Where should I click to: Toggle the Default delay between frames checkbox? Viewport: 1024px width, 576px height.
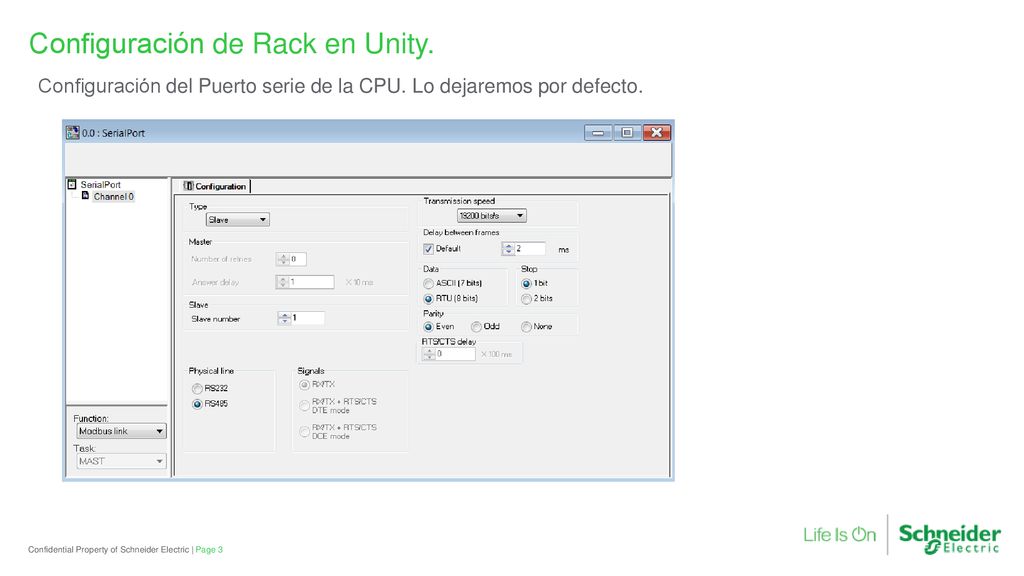(428, 249)
